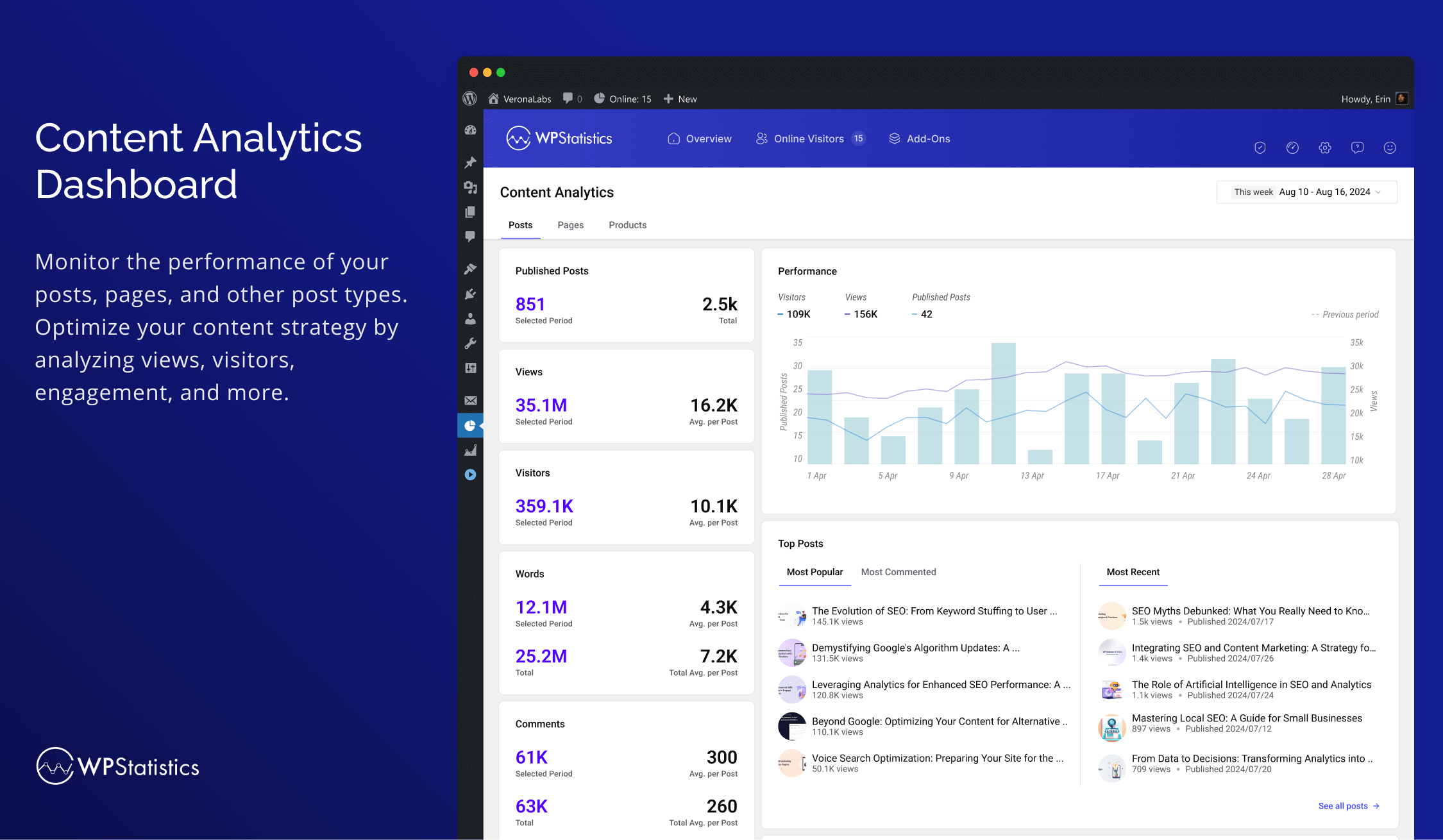Open 'Leveraging Analytics for Enhanced SEO' post
1443x840 pixels.
click(941, 685)
